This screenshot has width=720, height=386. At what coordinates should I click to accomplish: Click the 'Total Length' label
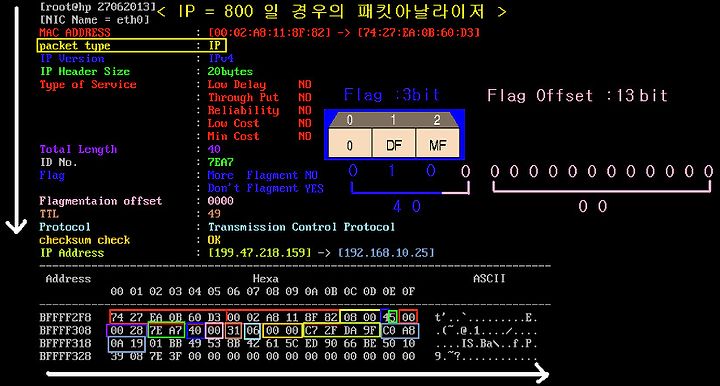pos(79,149)
